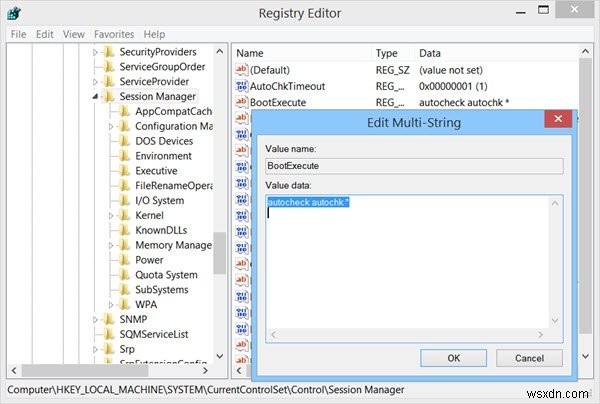Screen dimensions: 600x404
Task: Expand the Kernel subkey
Action: tap(111, 215)
